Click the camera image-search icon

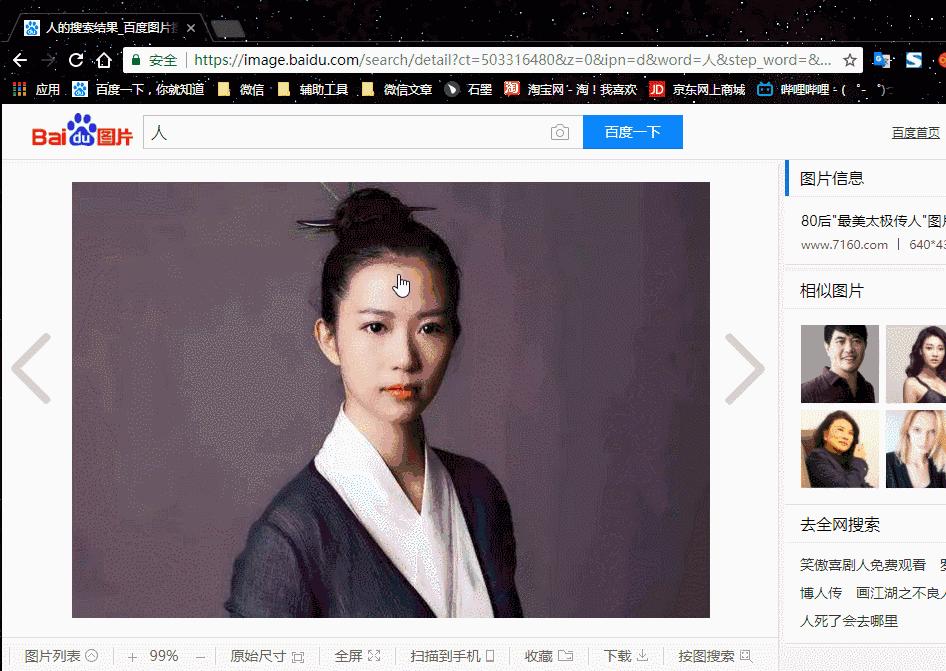pos(560,133)
